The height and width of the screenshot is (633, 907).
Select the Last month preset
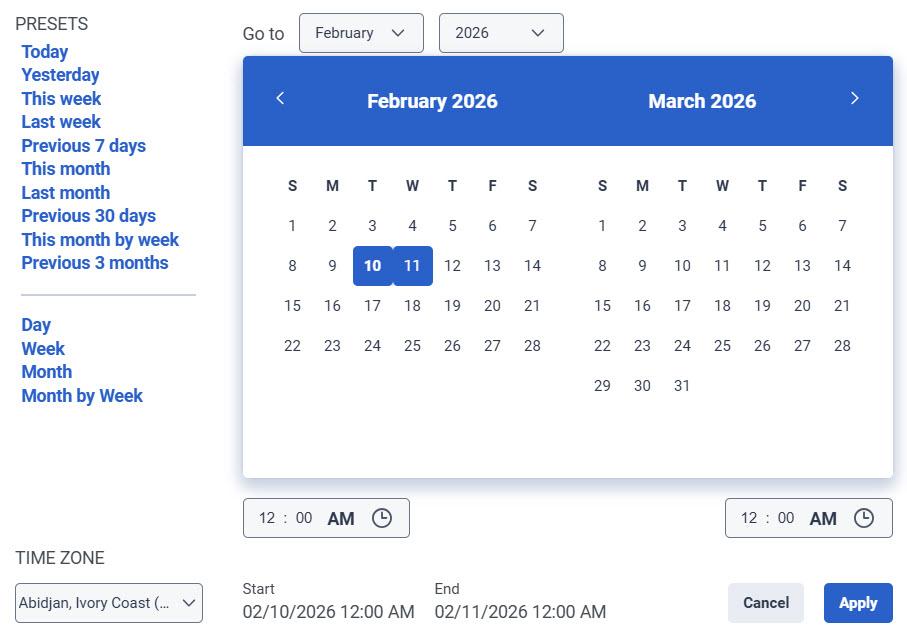65,192
